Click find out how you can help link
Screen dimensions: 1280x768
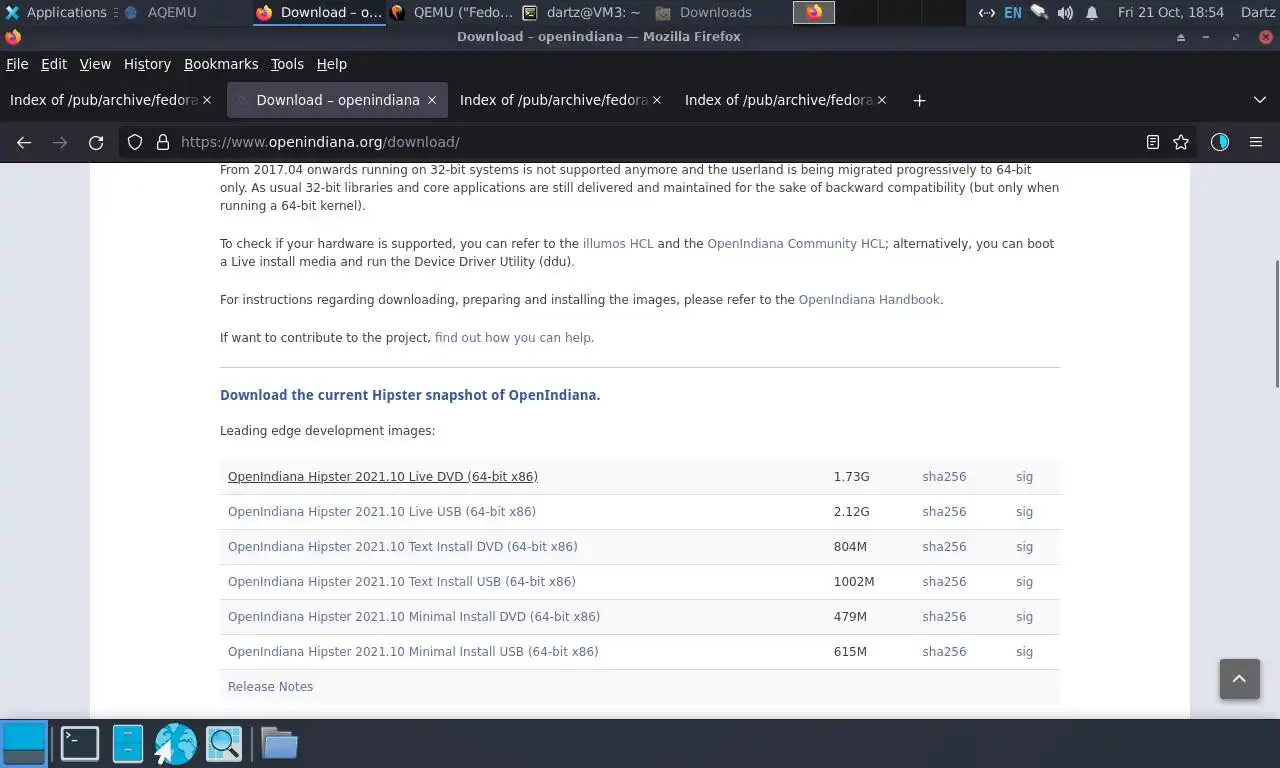[514, 337]
